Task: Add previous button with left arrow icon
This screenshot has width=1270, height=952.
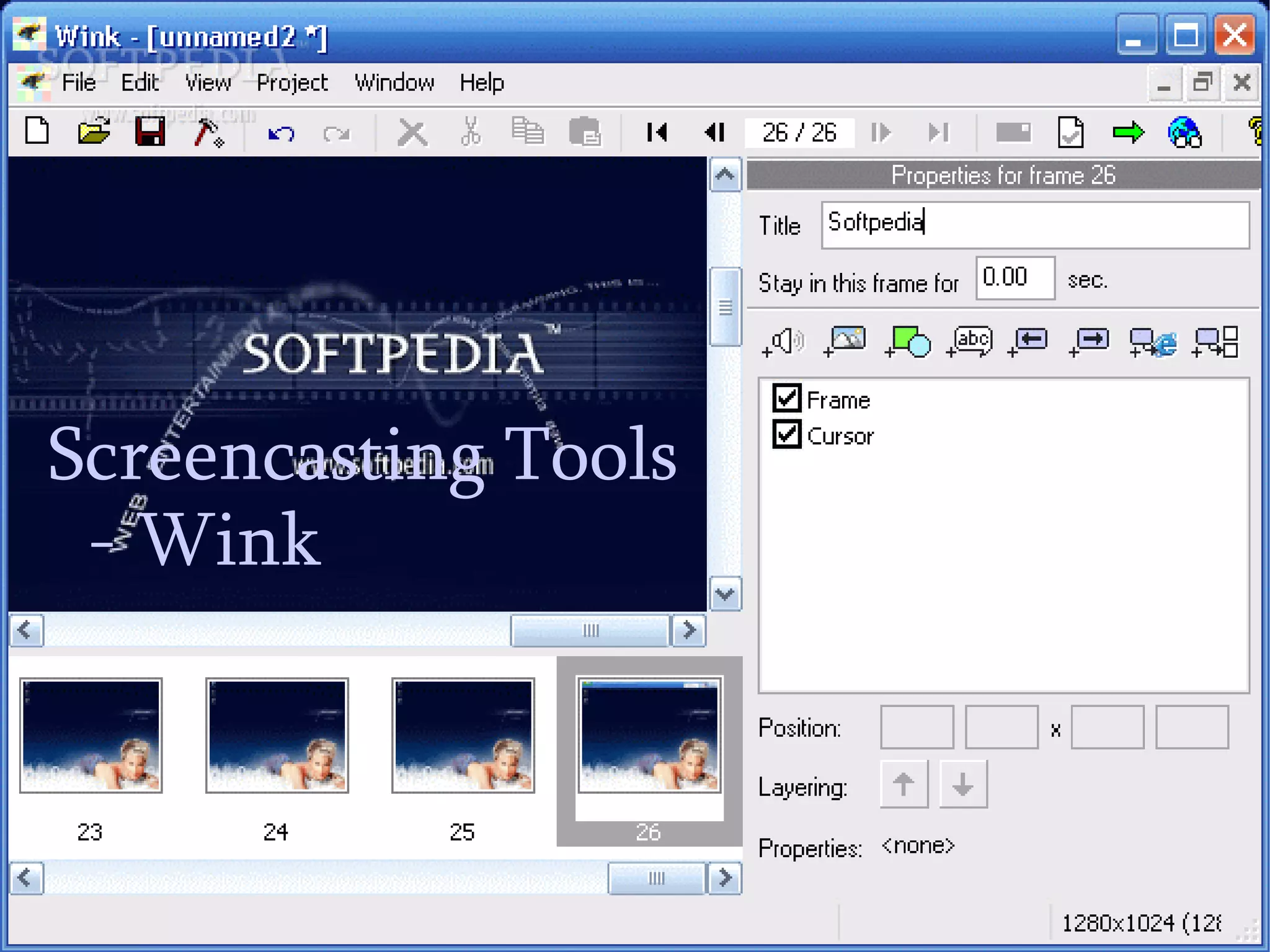Action: (1028, 342)
